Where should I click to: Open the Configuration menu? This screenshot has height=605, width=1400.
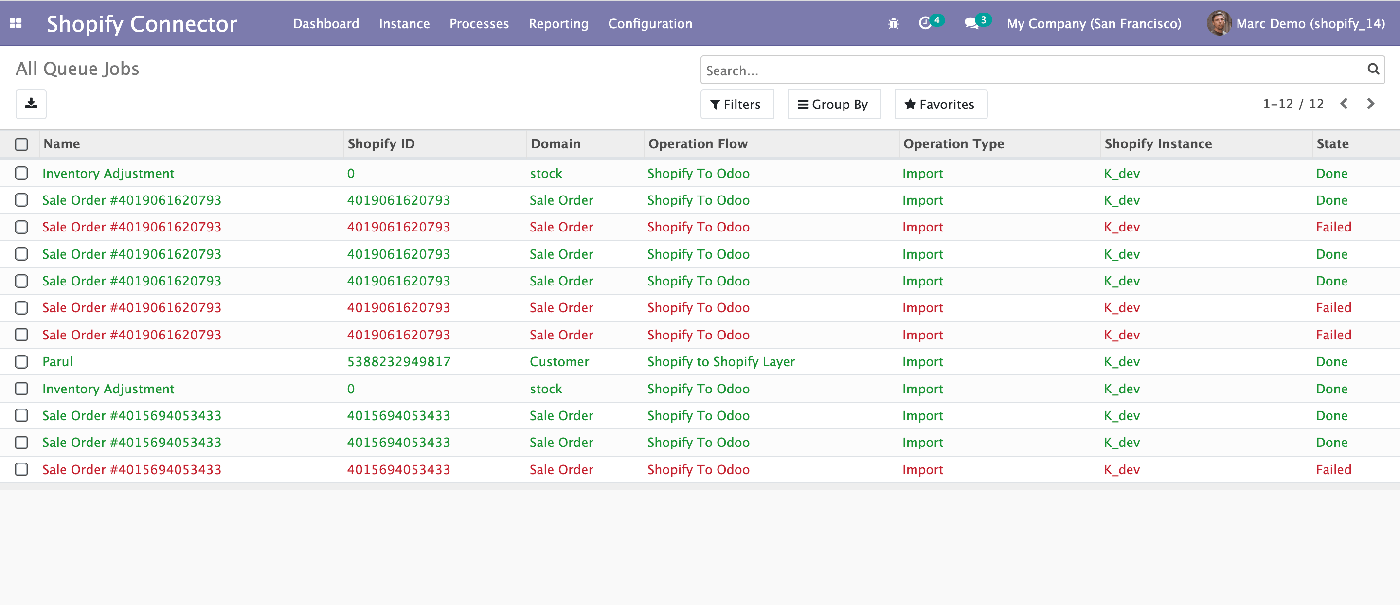point(650,23)
